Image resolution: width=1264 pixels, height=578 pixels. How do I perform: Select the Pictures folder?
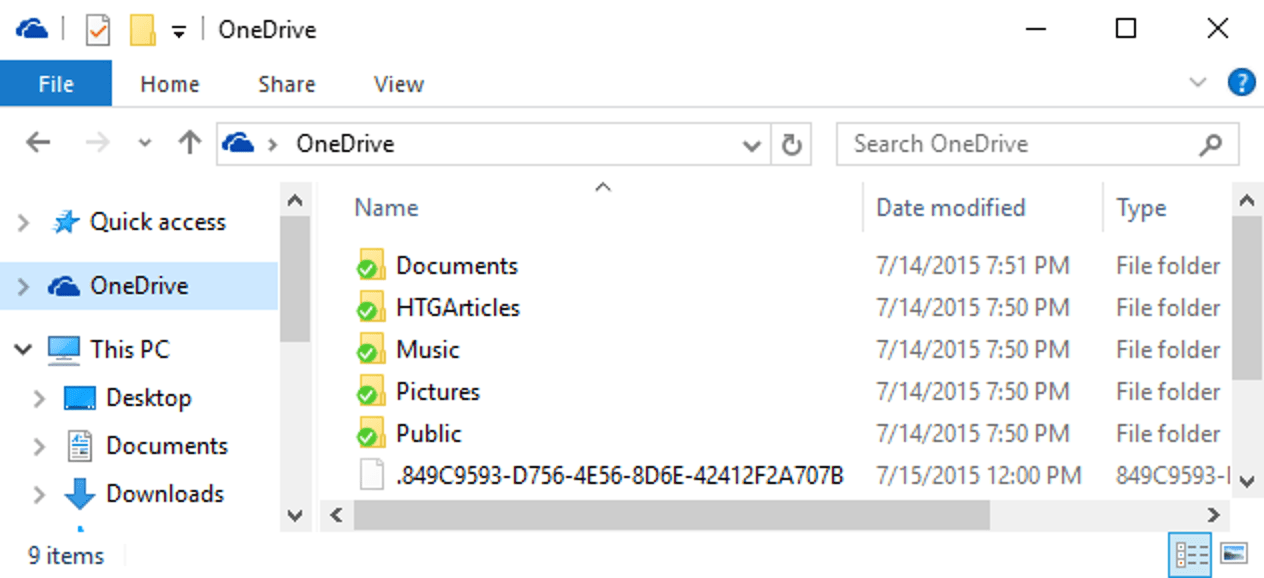coord(438,392)
